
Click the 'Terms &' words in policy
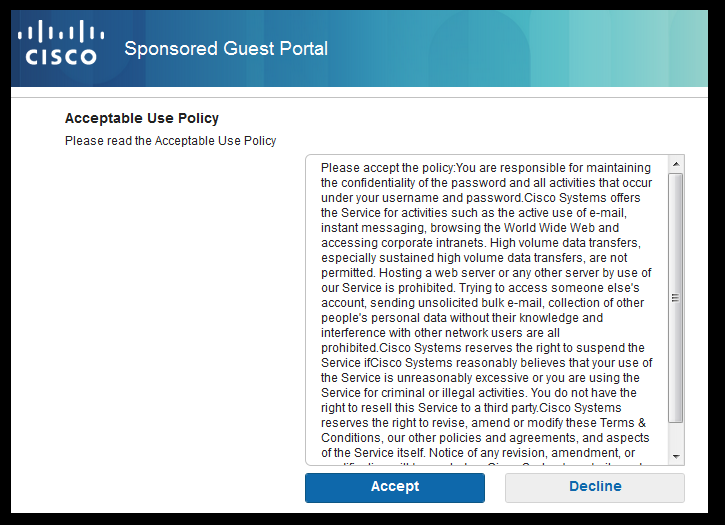click(x=622, y=423)
